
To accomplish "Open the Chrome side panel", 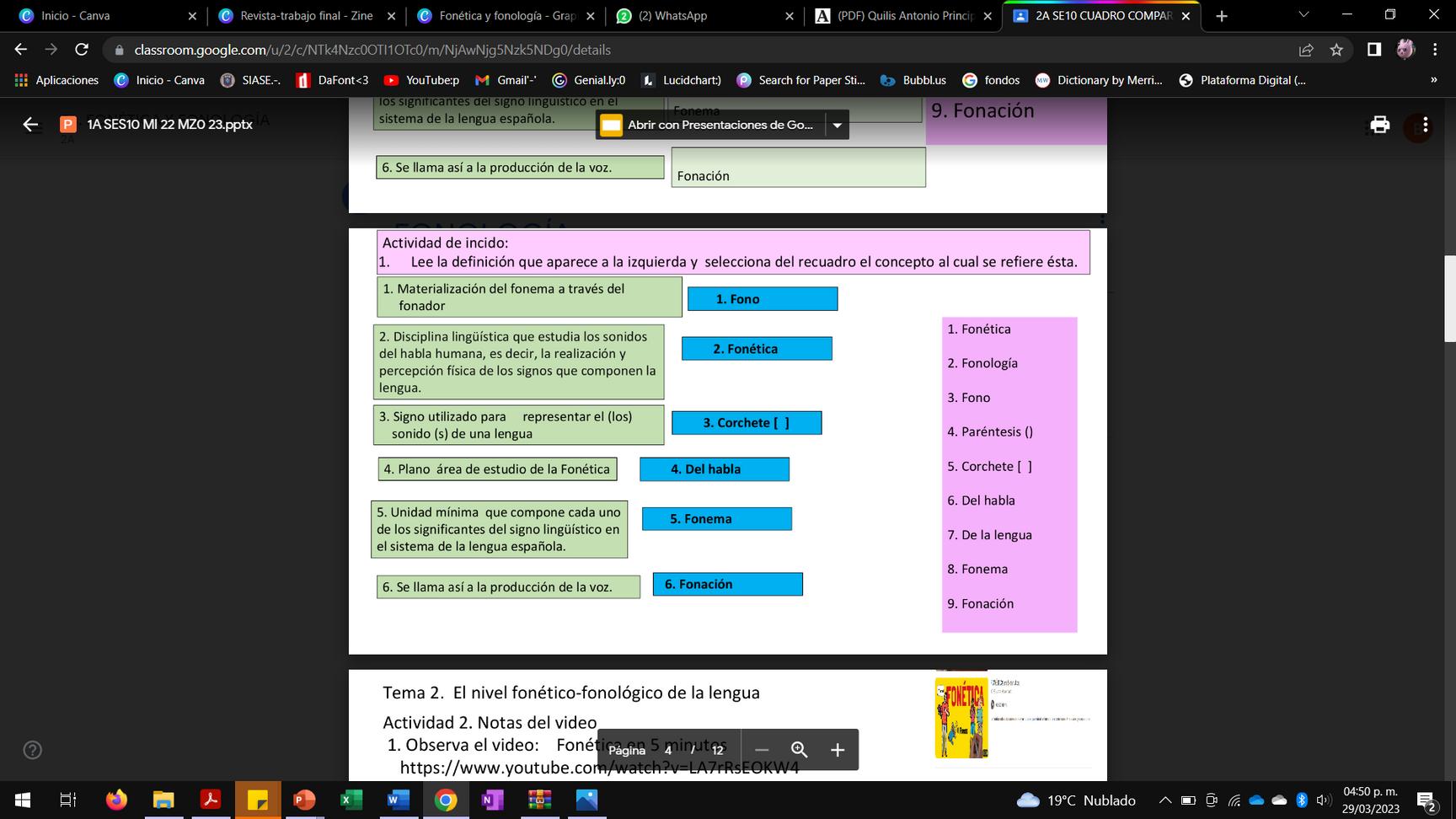I will [x=1374, y=50].
